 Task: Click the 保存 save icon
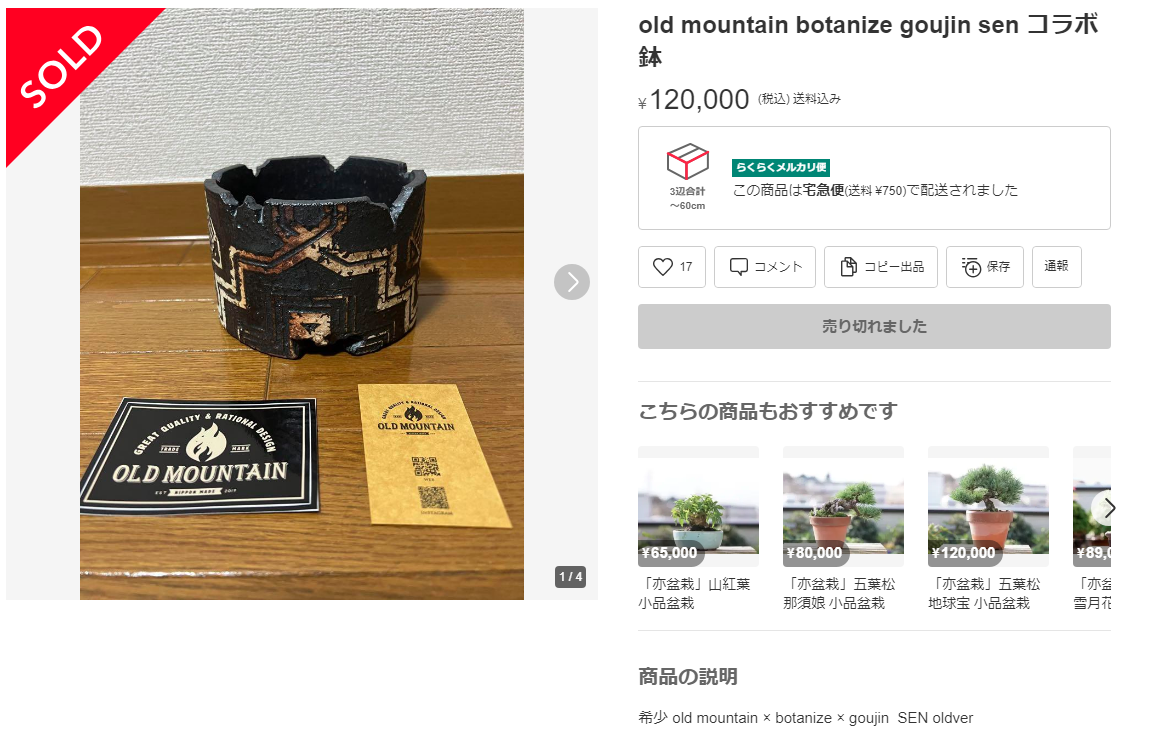coord(971,266)
